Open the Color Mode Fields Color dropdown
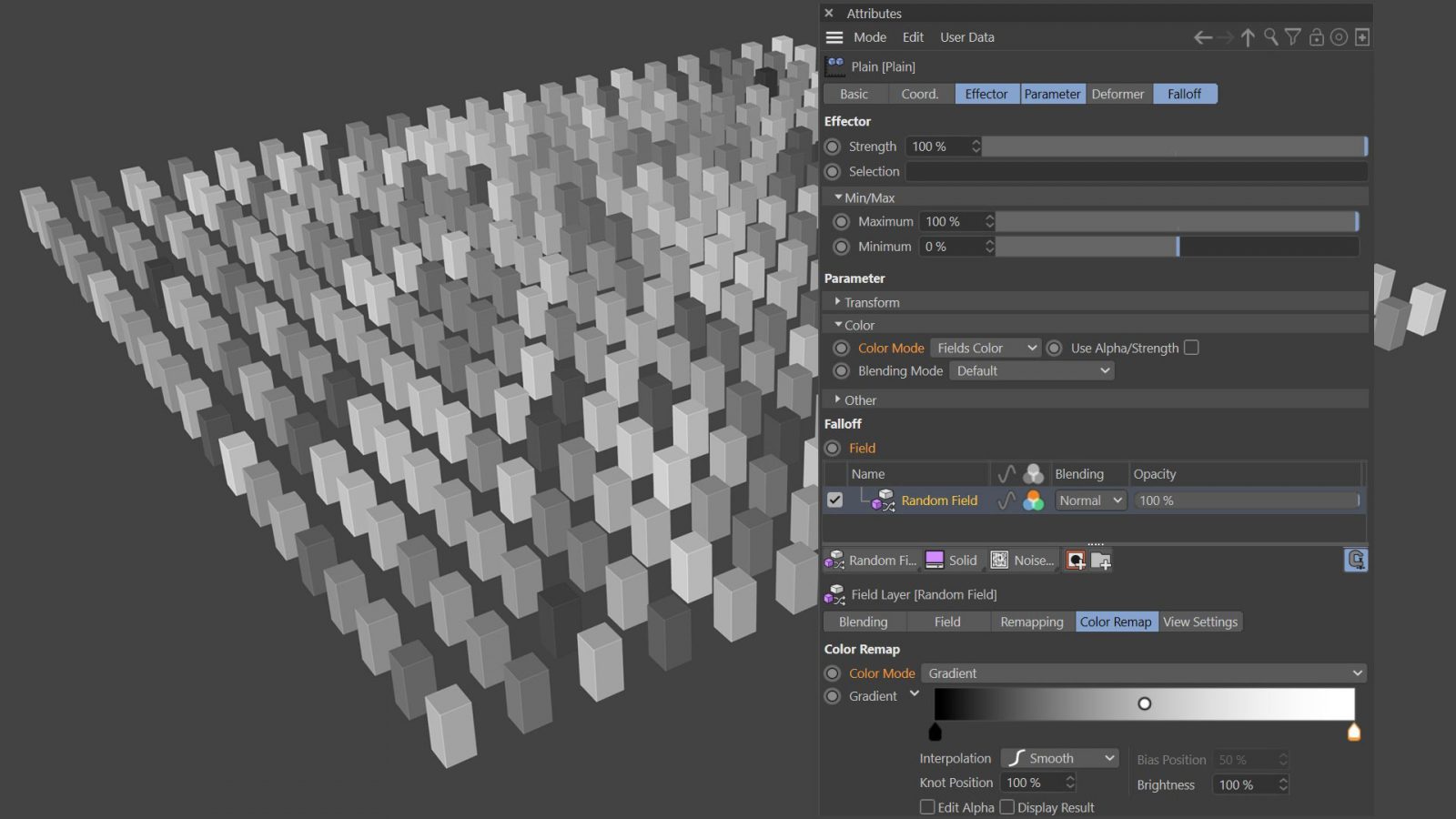 (x=986, y=348)
